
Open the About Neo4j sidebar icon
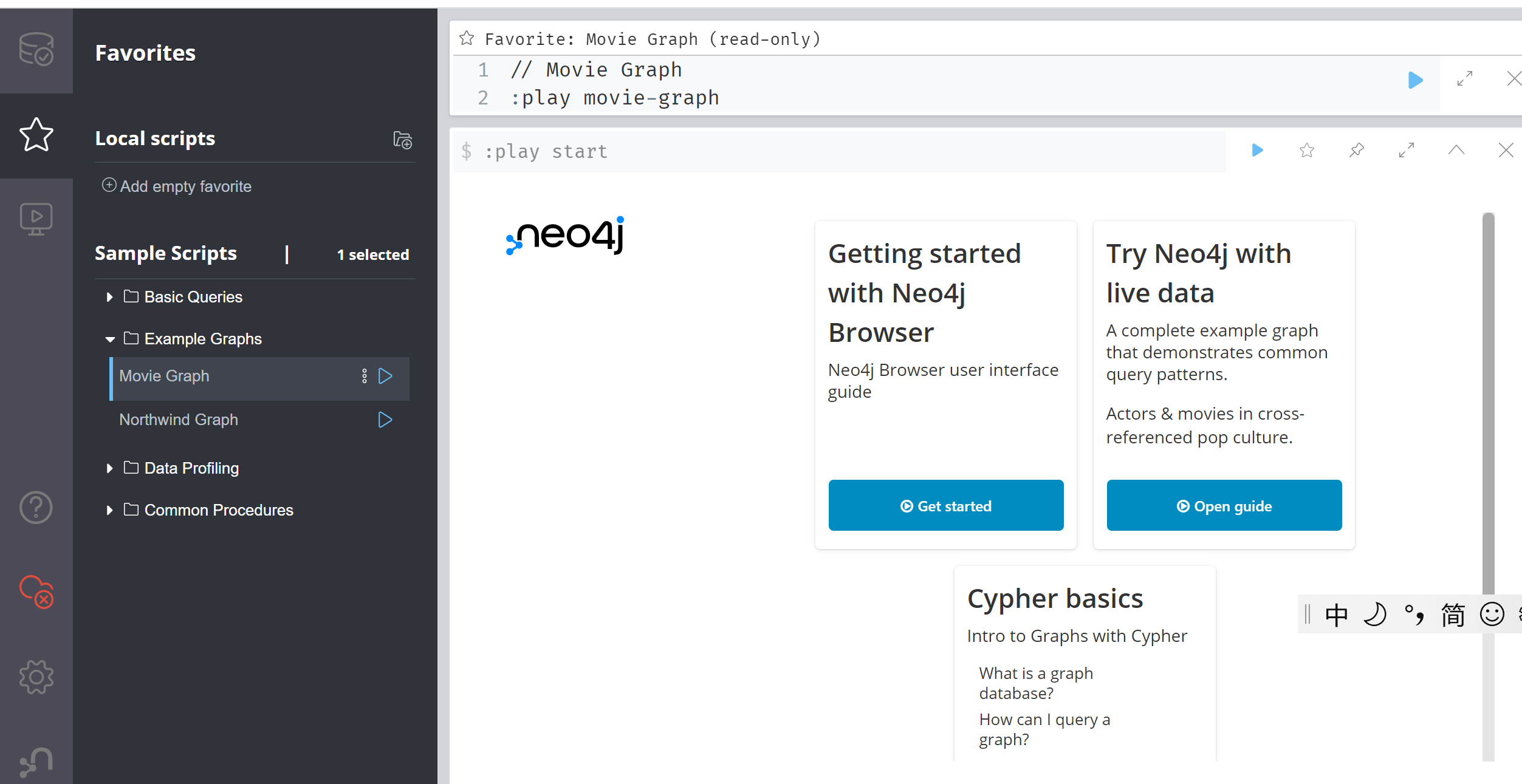tap(36, 762)
